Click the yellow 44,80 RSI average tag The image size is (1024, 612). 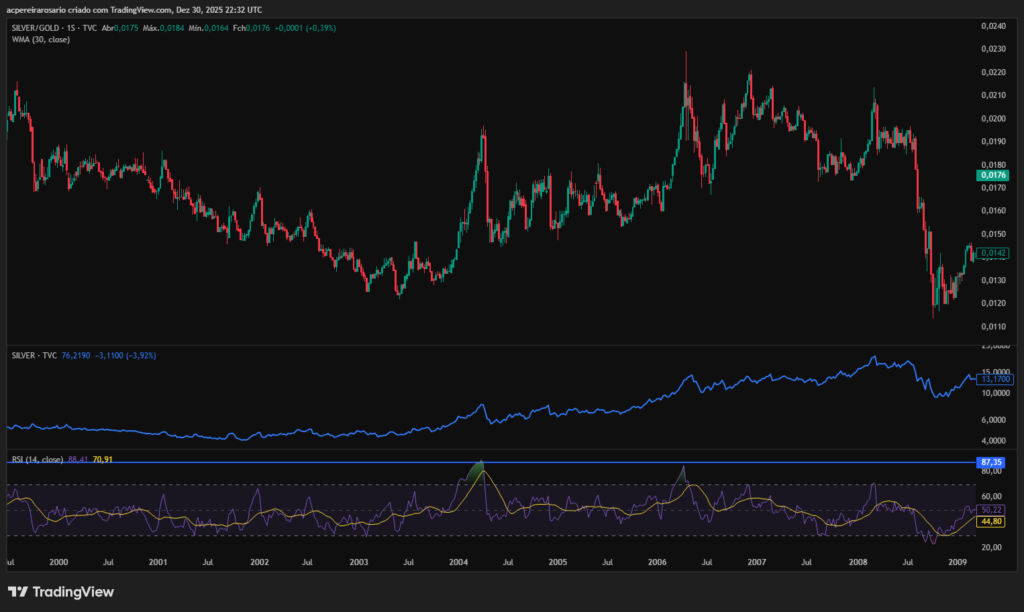click(x=991, y=521)
